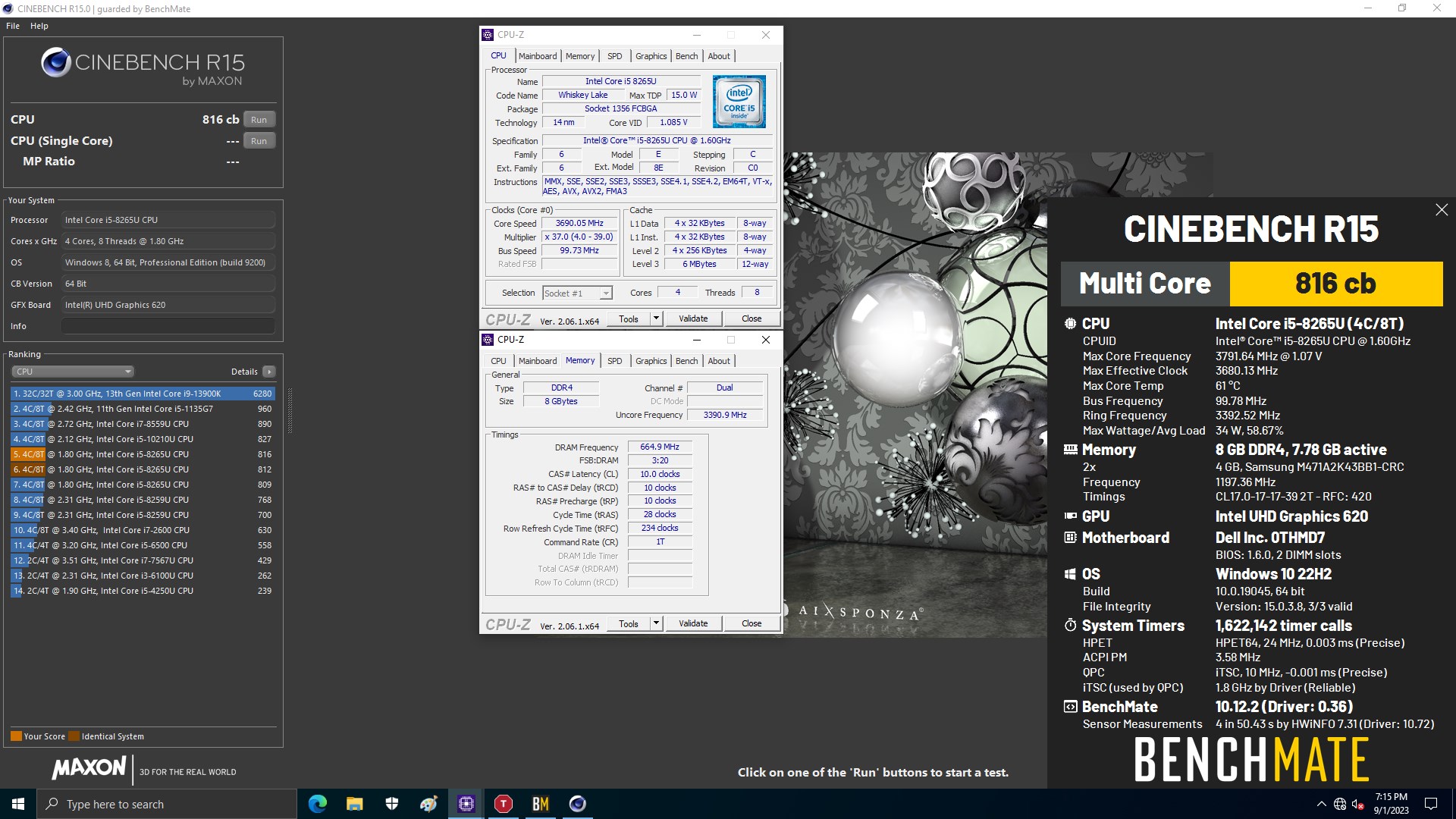The image size is (1456, 819).
Task: Switch to CPU tab in lower CPU-Z window
Action: (498, 361)
